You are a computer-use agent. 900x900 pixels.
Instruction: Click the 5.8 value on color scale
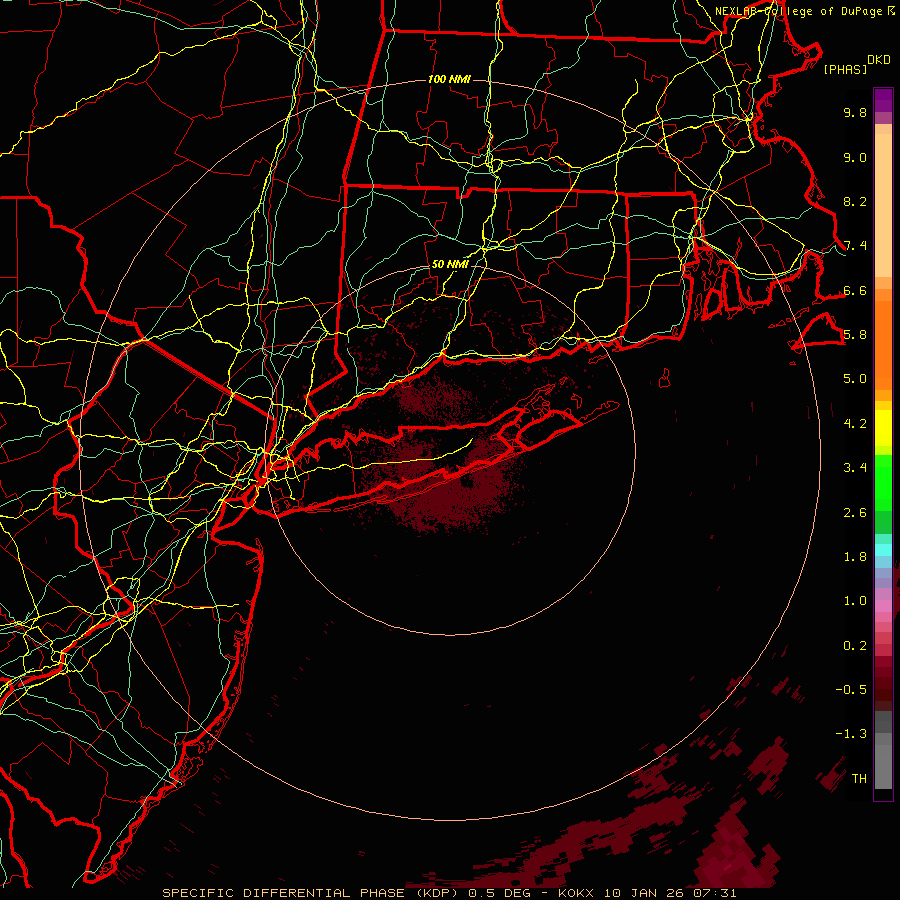(855, 335)
